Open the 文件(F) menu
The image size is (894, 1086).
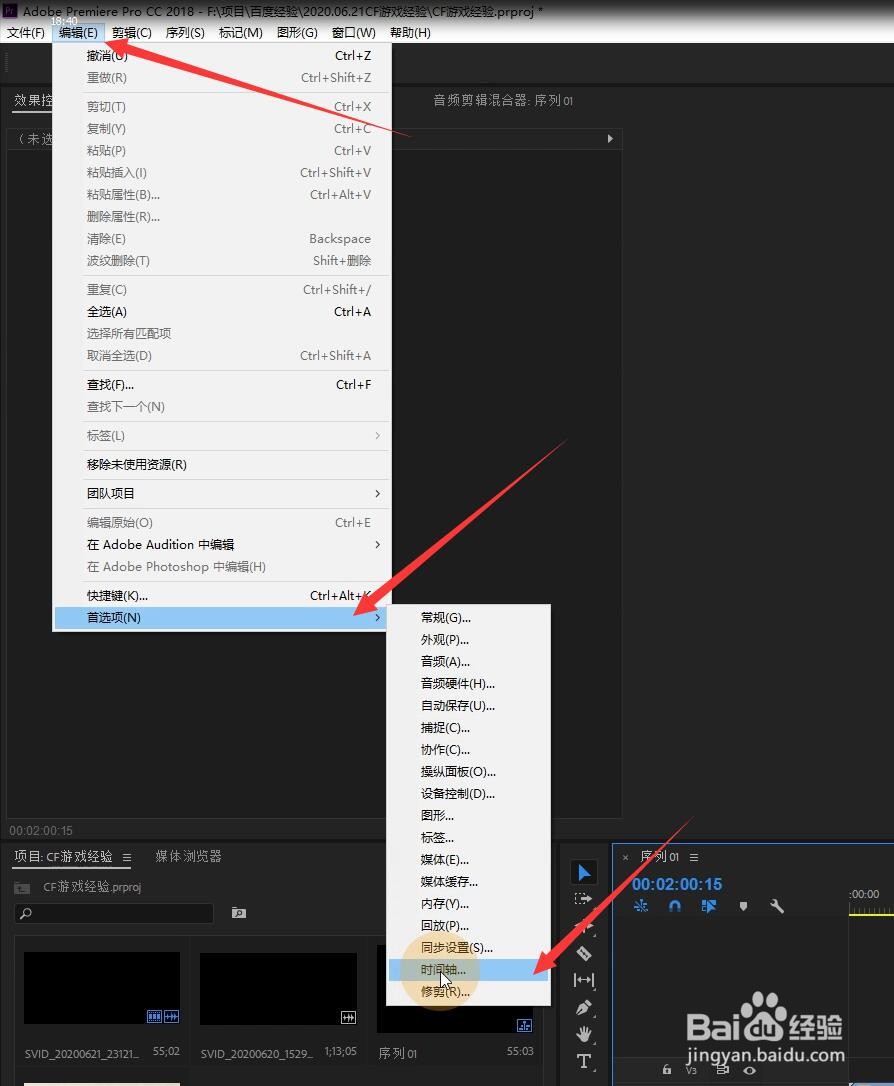tap(26, 33)
